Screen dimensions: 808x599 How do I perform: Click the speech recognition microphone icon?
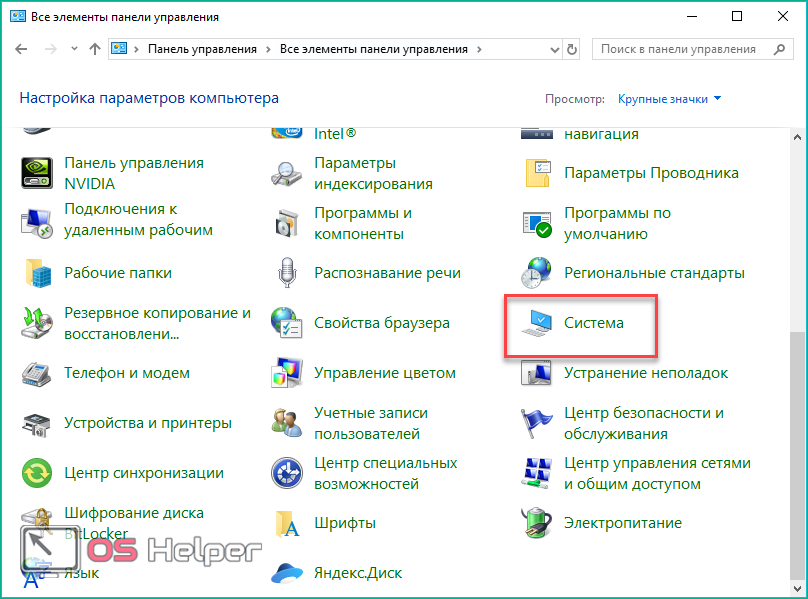point(287,273)
